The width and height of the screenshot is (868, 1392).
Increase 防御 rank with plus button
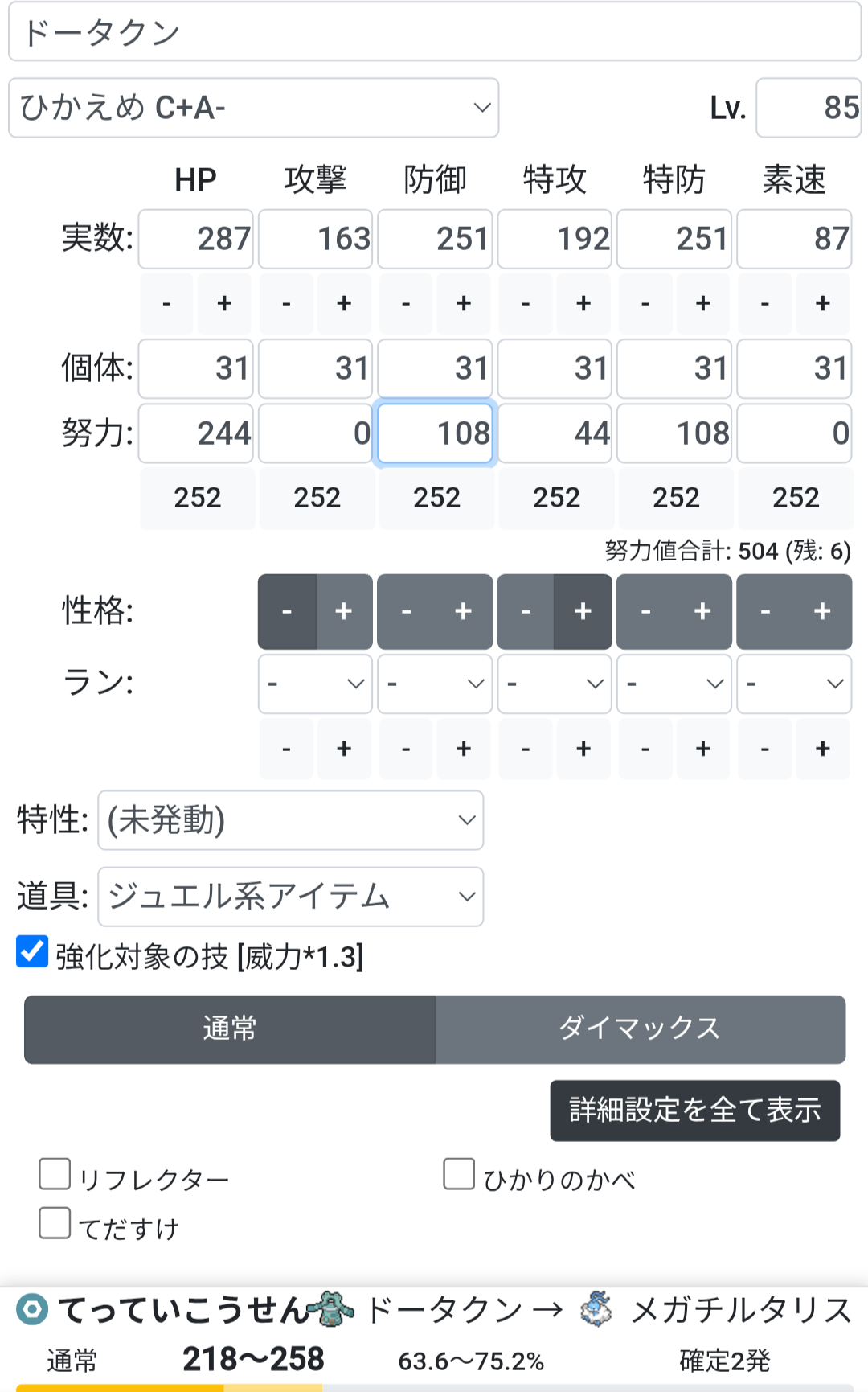(x=464, y=749)
